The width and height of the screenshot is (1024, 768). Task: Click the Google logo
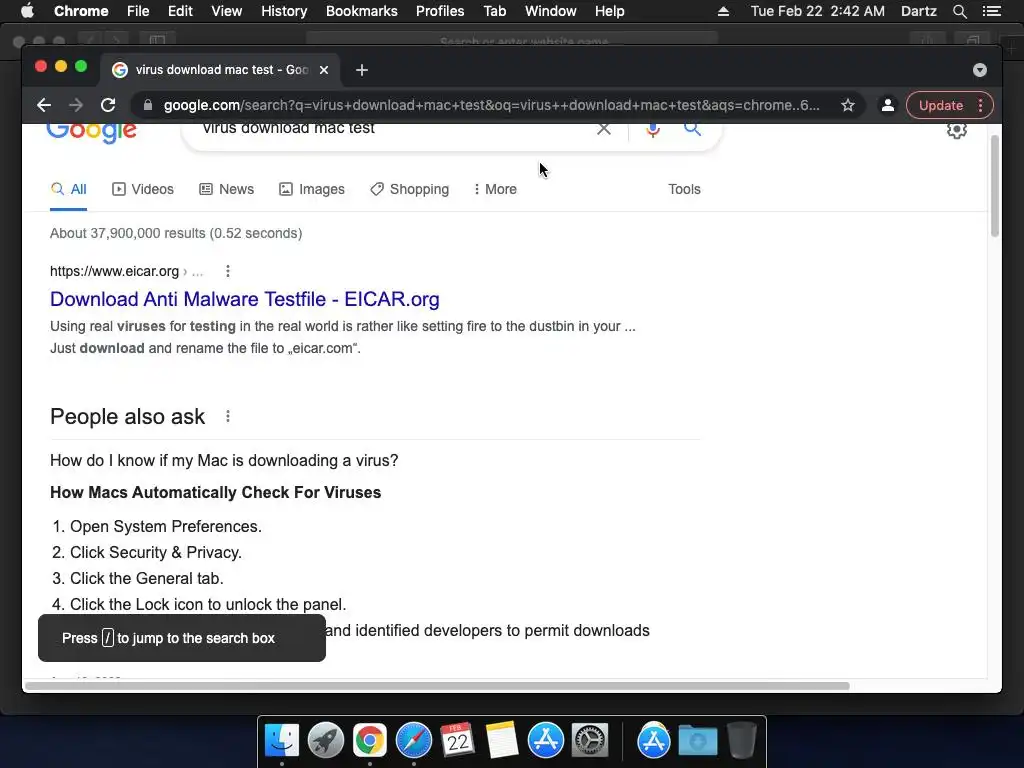tap(91, 132)
